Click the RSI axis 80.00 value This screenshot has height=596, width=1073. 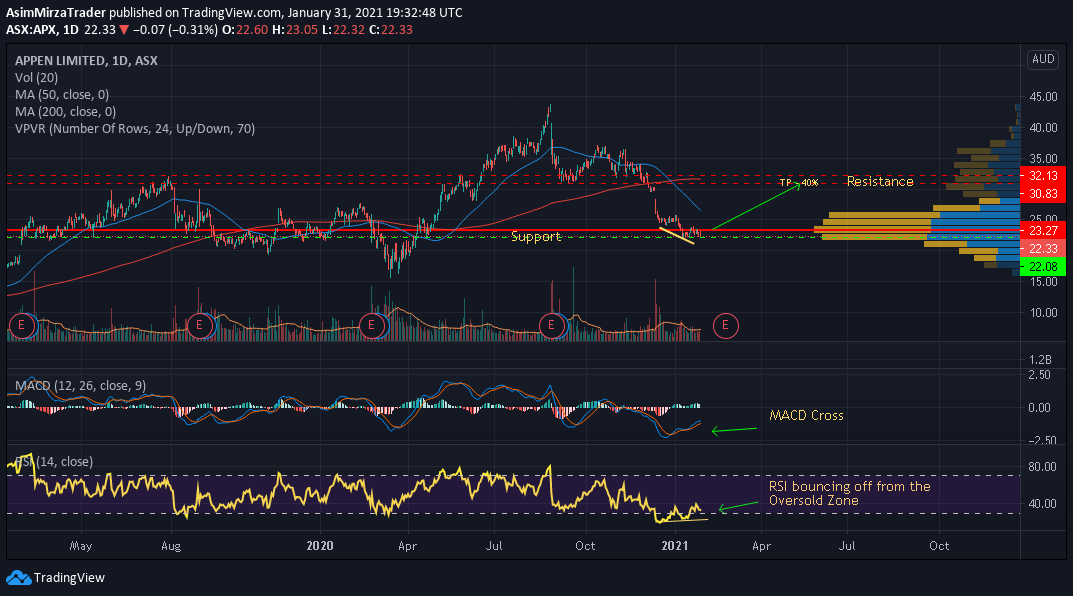pos(1044,467)
